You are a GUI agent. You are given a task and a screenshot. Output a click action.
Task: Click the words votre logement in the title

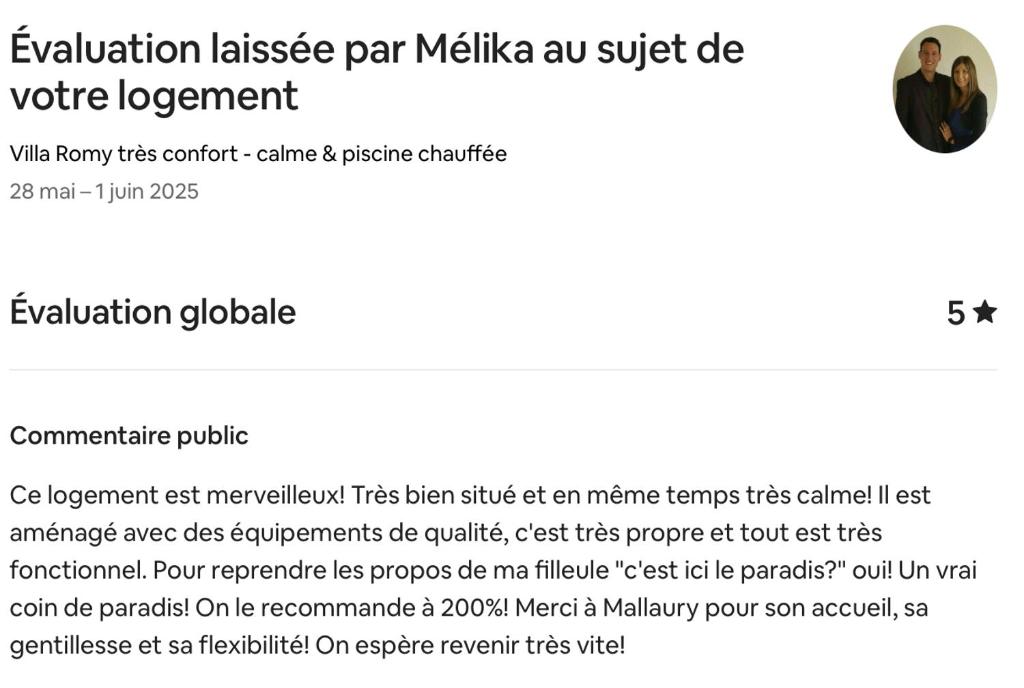pos(154,95)
